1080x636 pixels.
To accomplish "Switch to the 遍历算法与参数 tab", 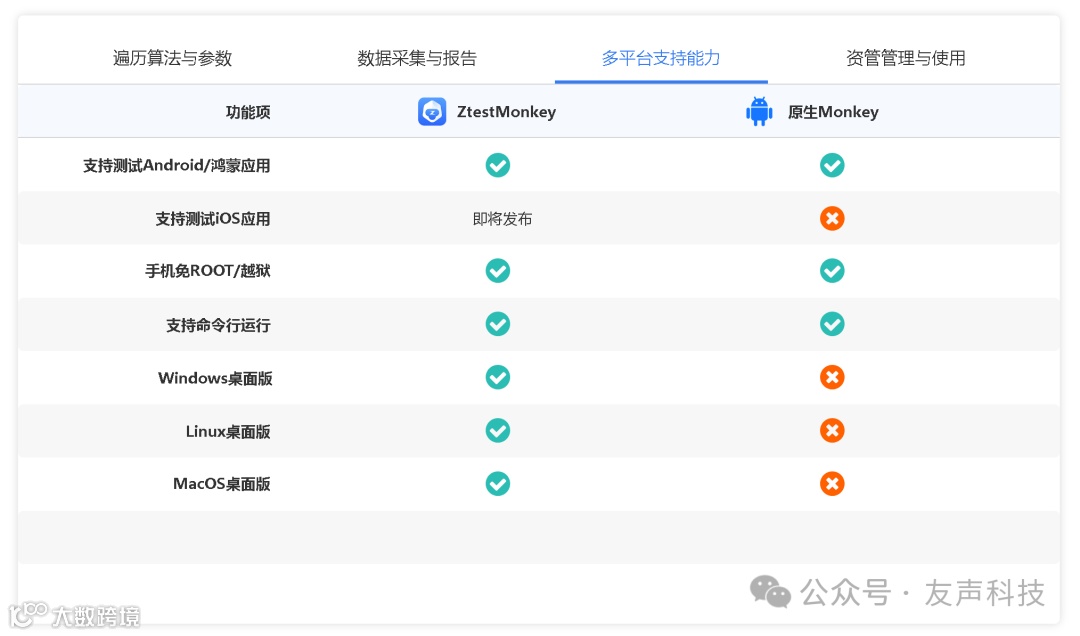I will (172, 58).
